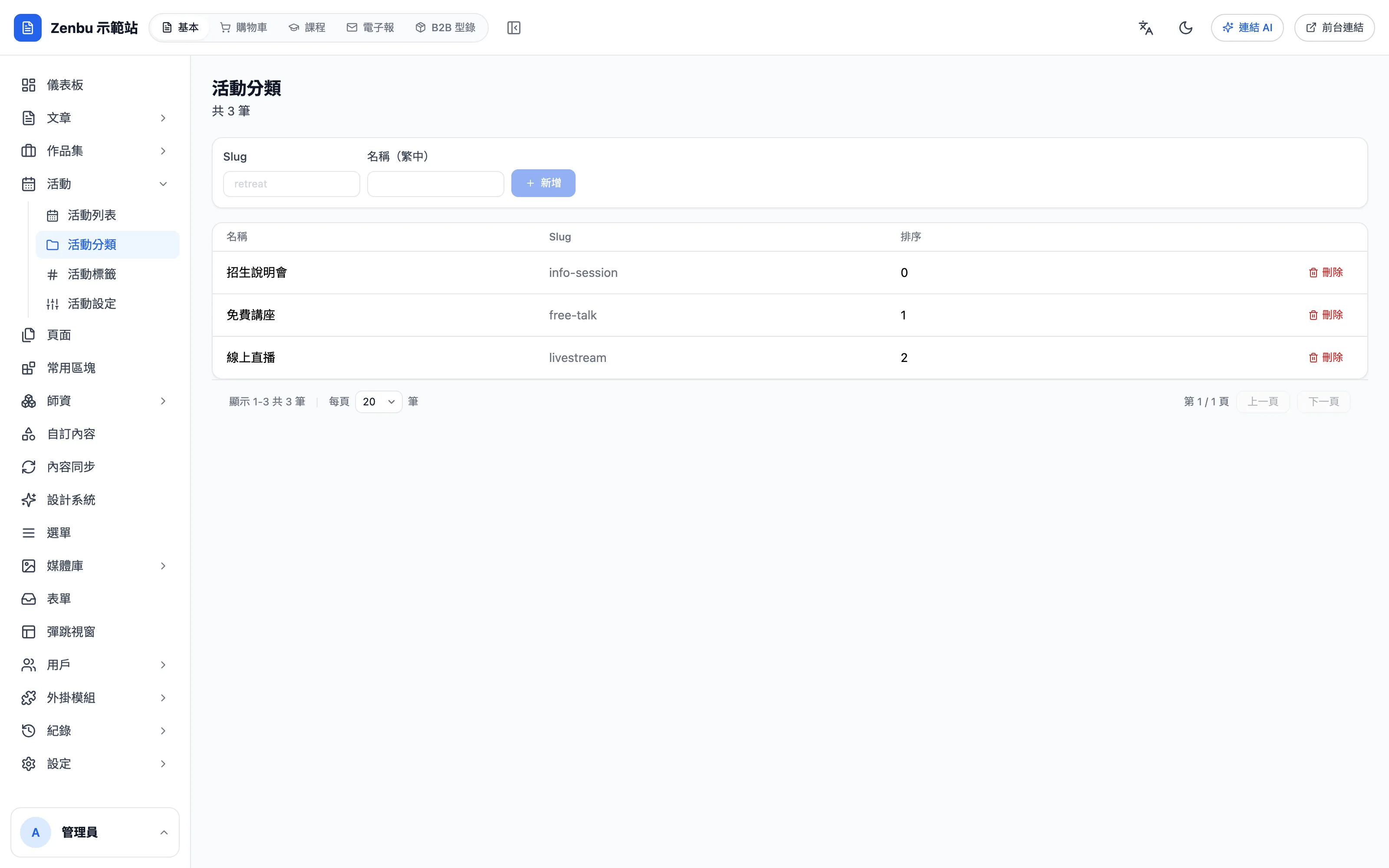The height and width of the screenshot is (868, 1389).
Task: Open the 管理員 account menu
Action: pos(95,832)
